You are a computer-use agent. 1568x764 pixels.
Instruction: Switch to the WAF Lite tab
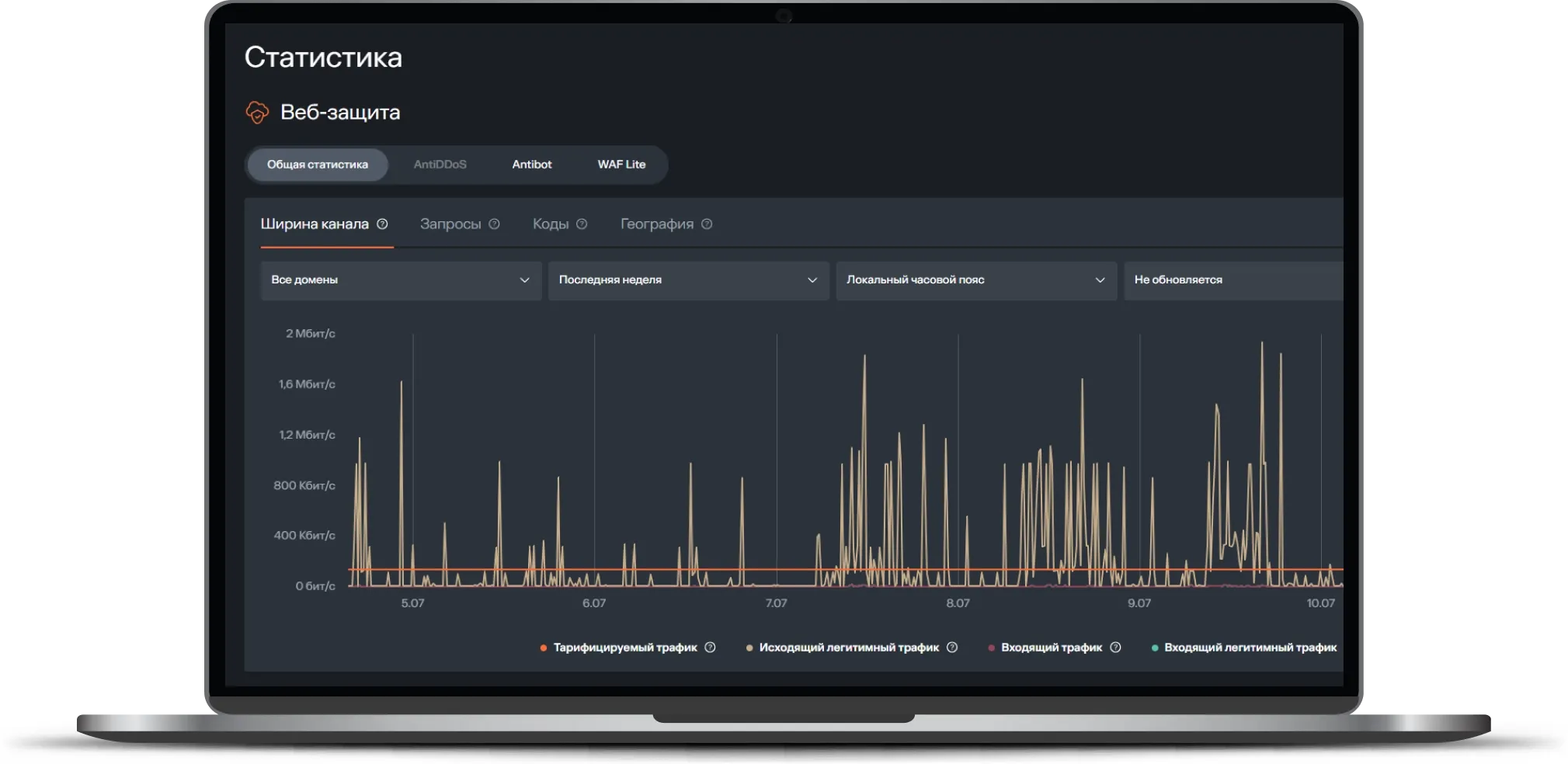tap(621, 165)
